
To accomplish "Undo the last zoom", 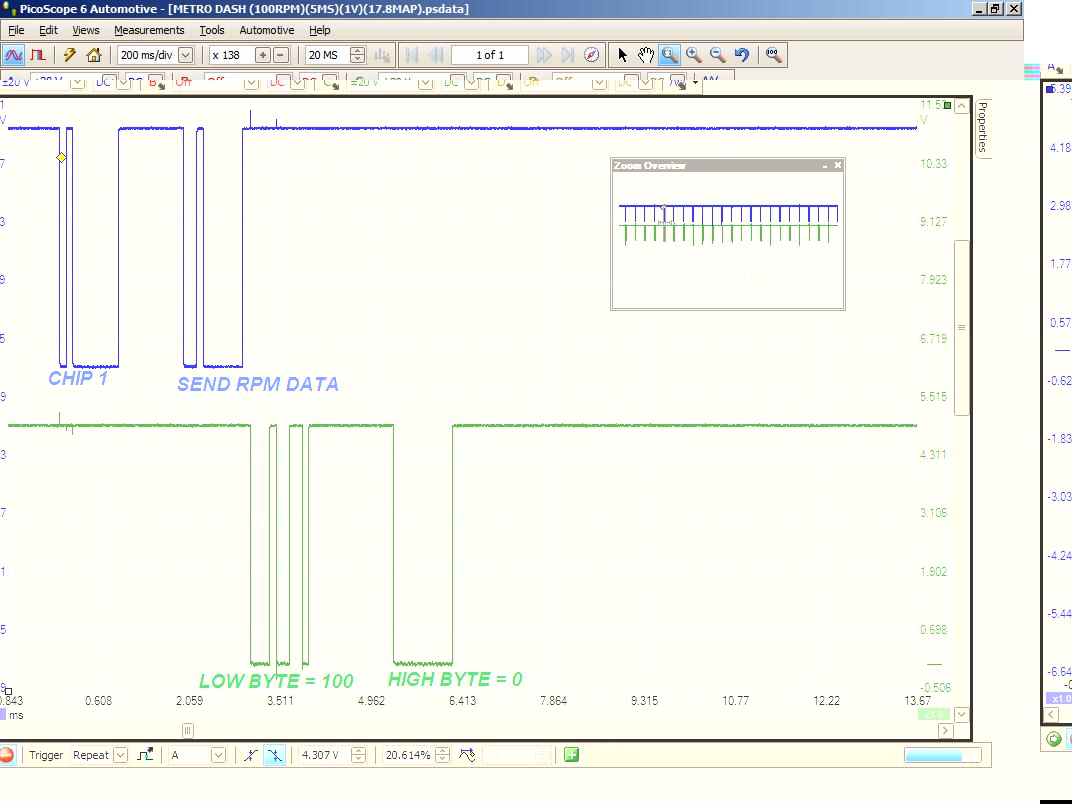I will (742, 55).
